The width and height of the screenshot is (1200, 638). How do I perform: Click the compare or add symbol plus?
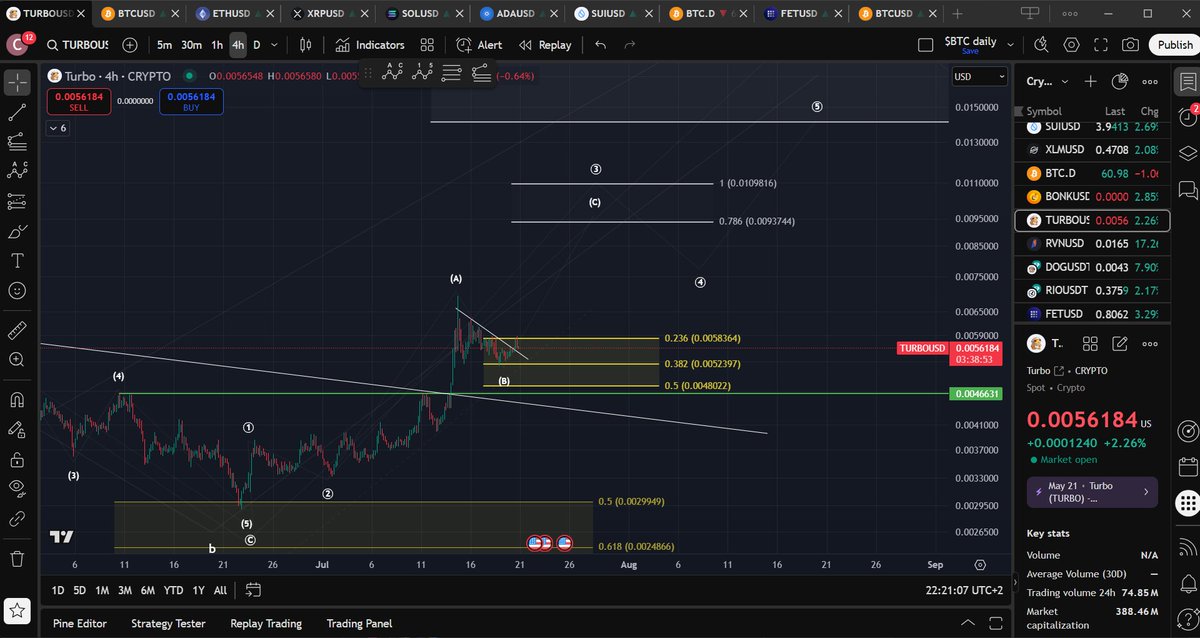tap(130, 45)
